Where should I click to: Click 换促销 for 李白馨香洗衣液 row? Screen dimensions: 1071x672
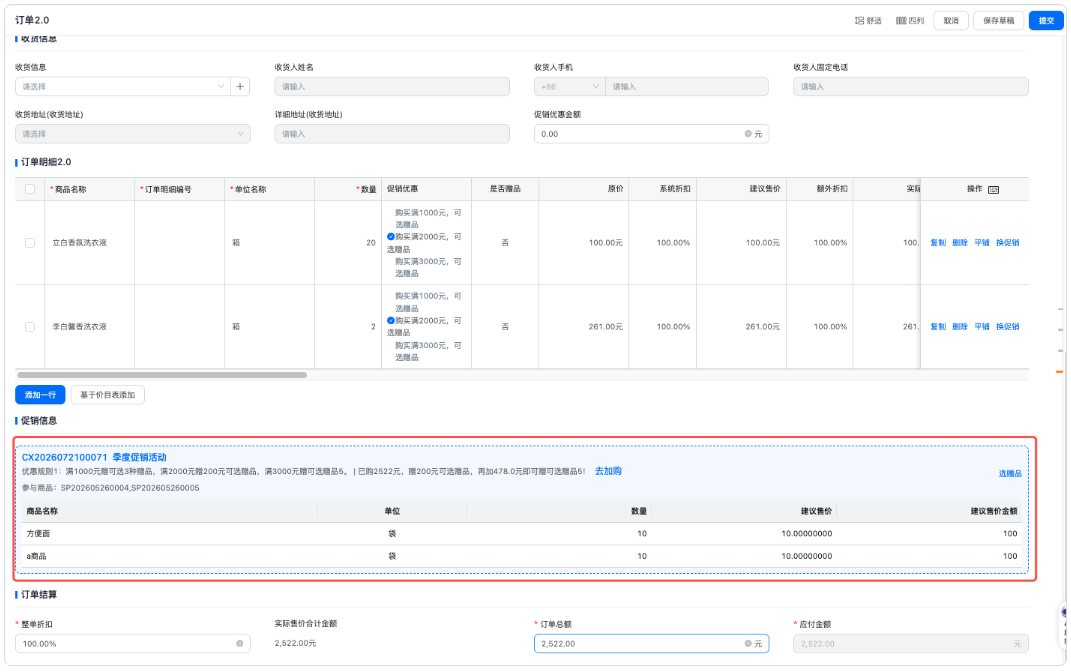tap(1007, 326)
